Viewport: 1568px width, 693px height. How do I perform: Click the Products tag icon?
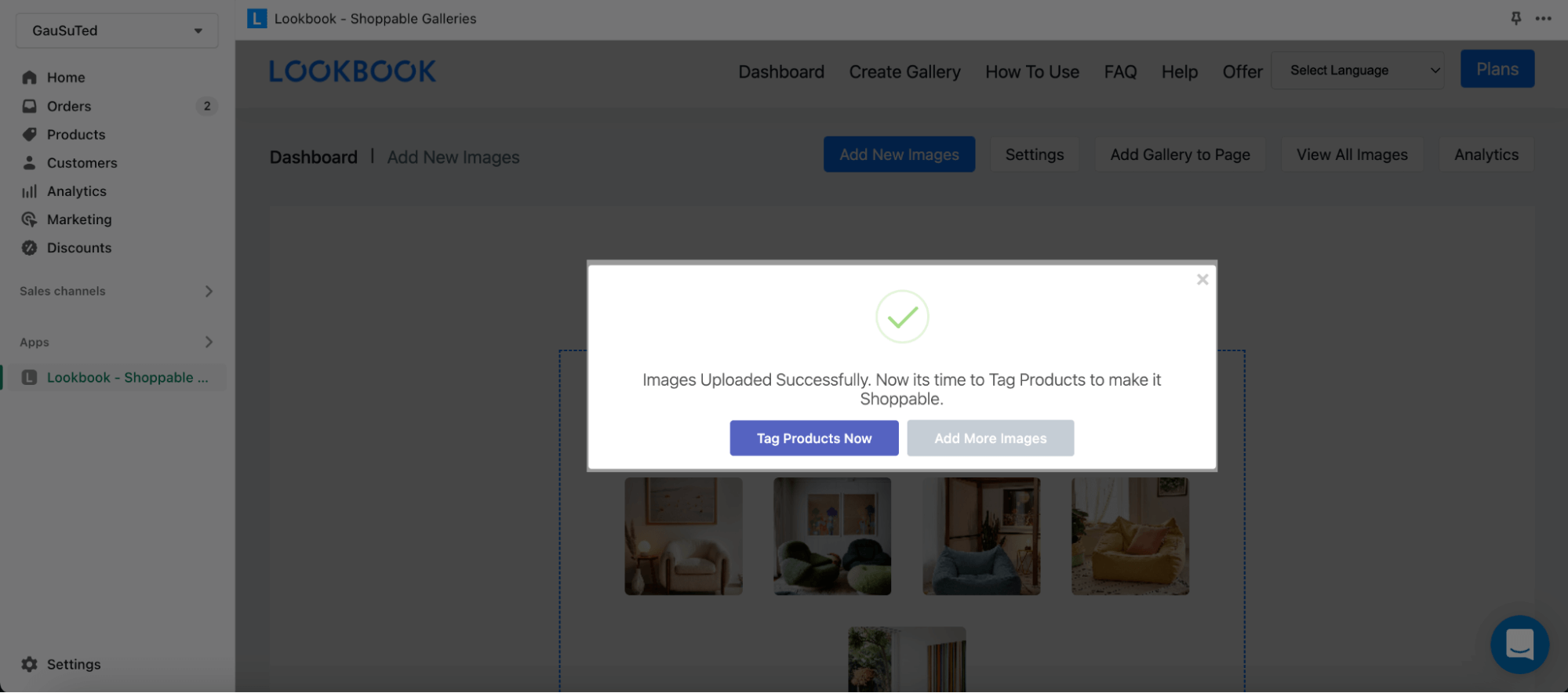click(x=30, y=134)
